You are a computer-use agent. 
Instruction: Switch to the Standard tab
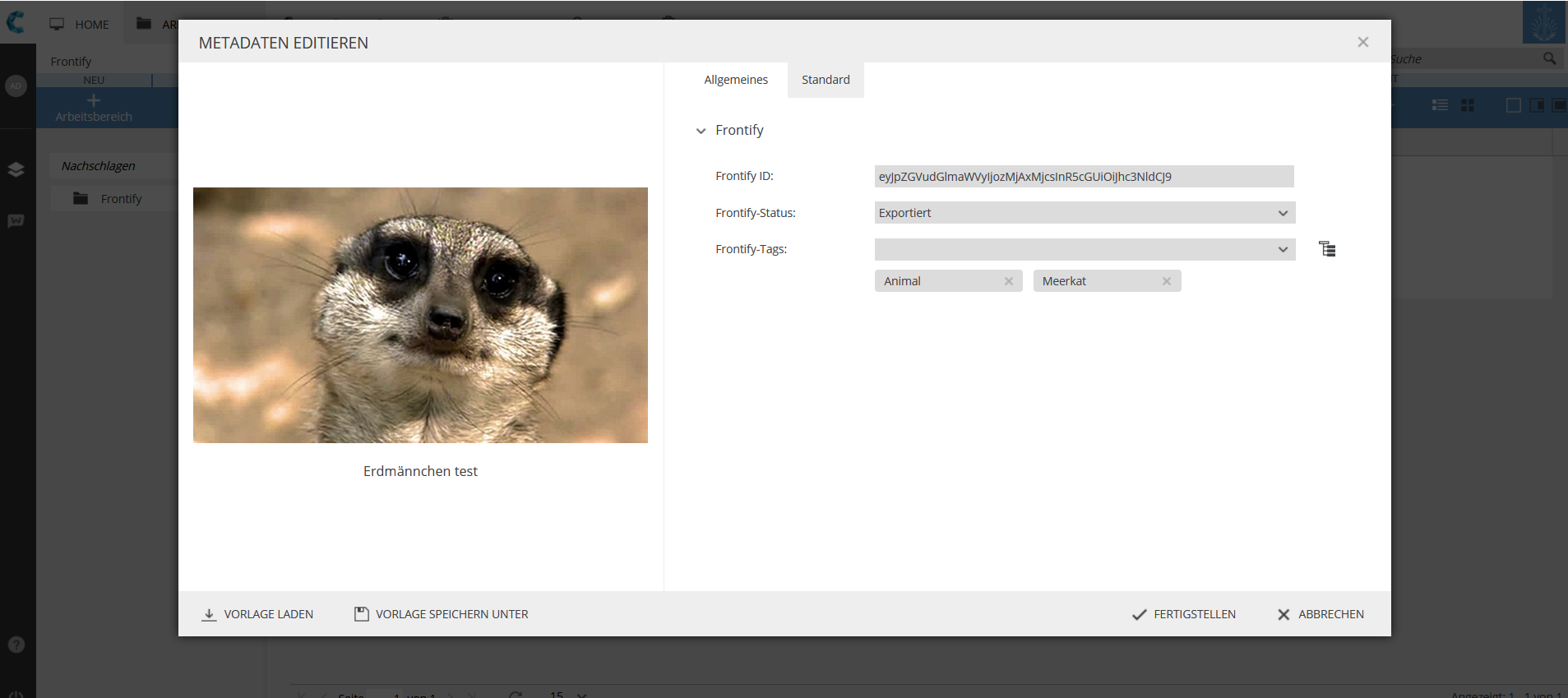click(826, 80)
